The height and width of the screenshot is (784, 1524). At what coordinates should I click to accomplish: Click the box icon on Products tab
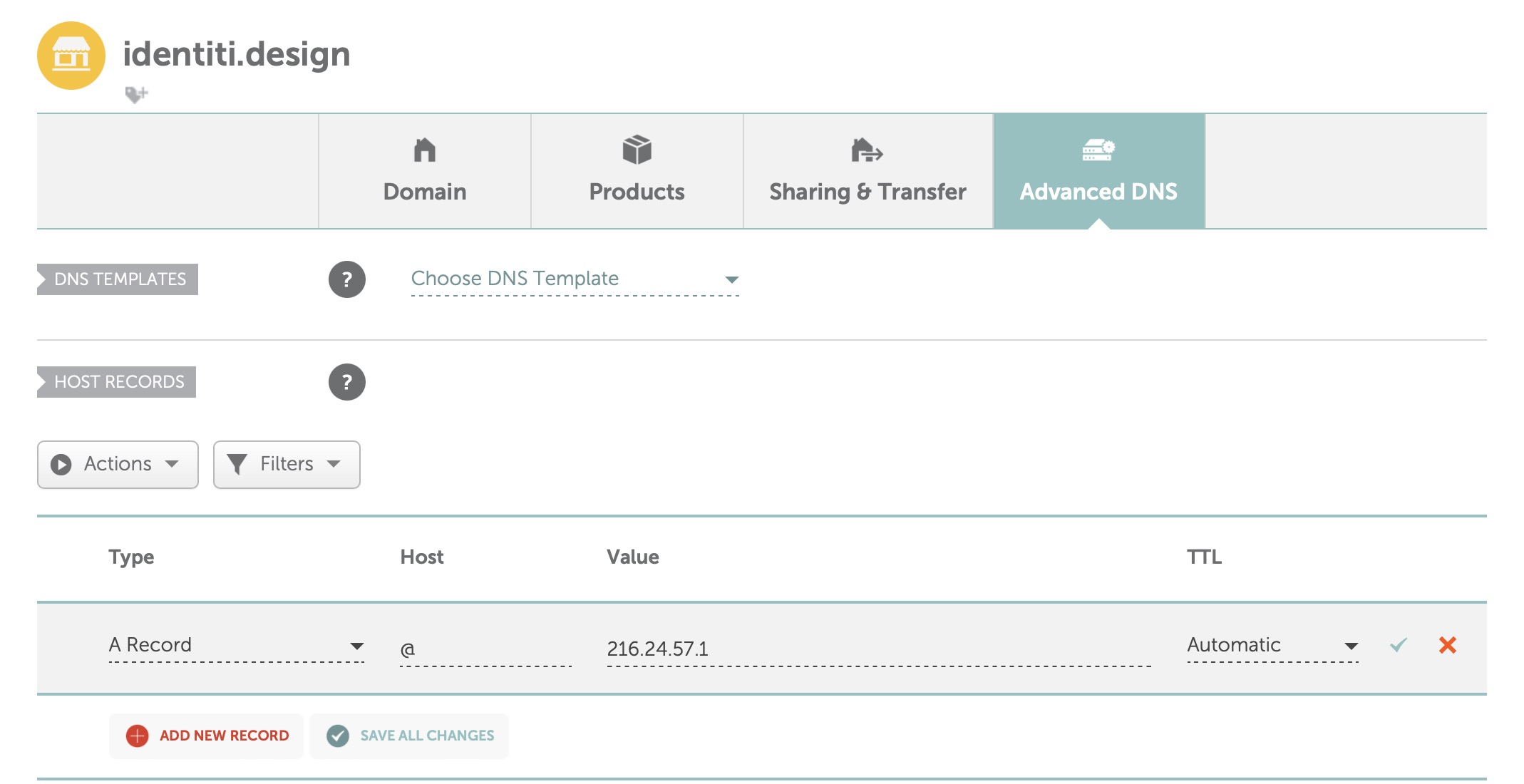click(637, 150)
